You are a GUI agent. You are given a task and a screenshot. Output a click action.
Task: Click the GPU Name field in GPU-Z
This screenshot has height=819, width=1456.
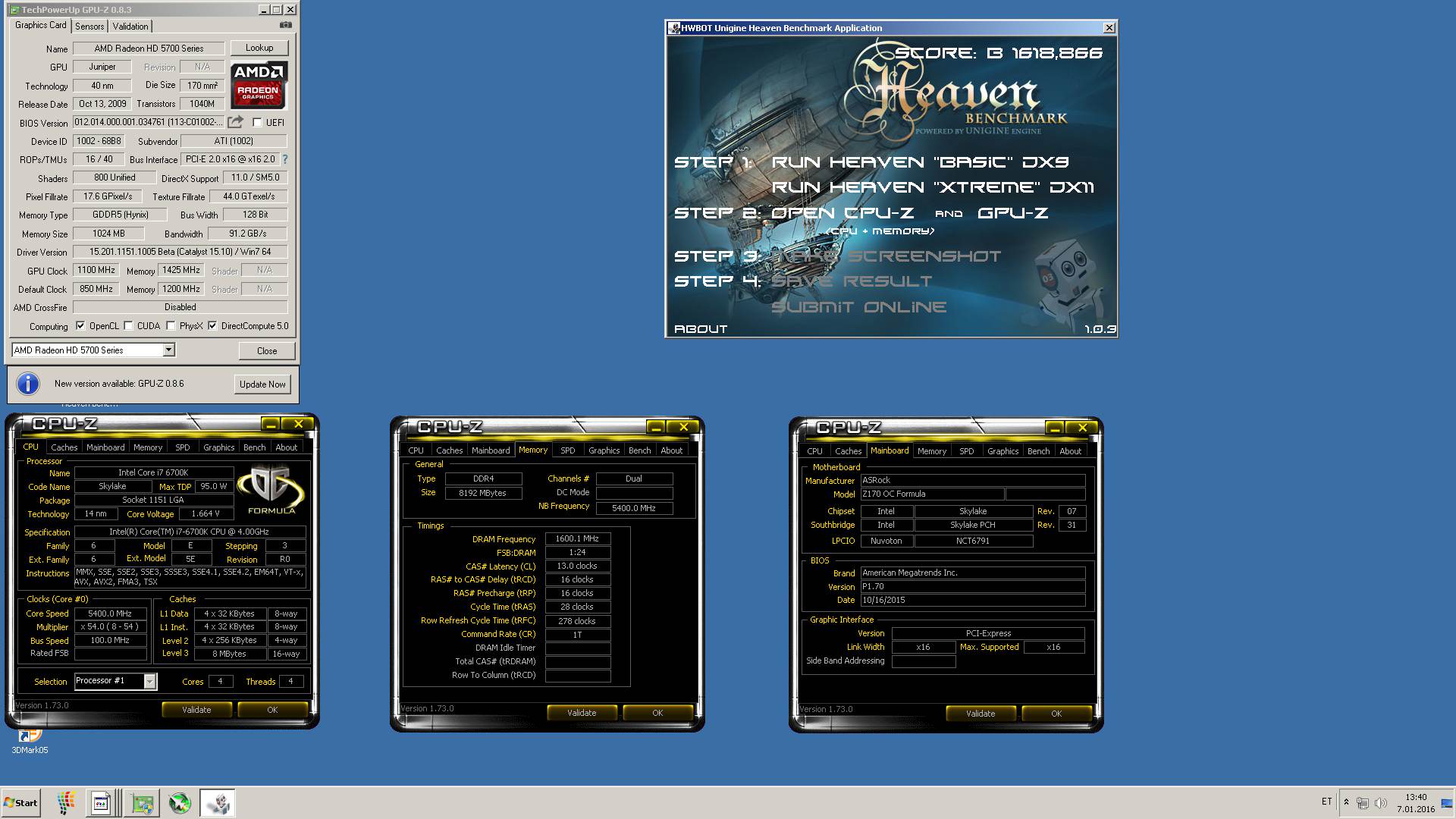149,49
